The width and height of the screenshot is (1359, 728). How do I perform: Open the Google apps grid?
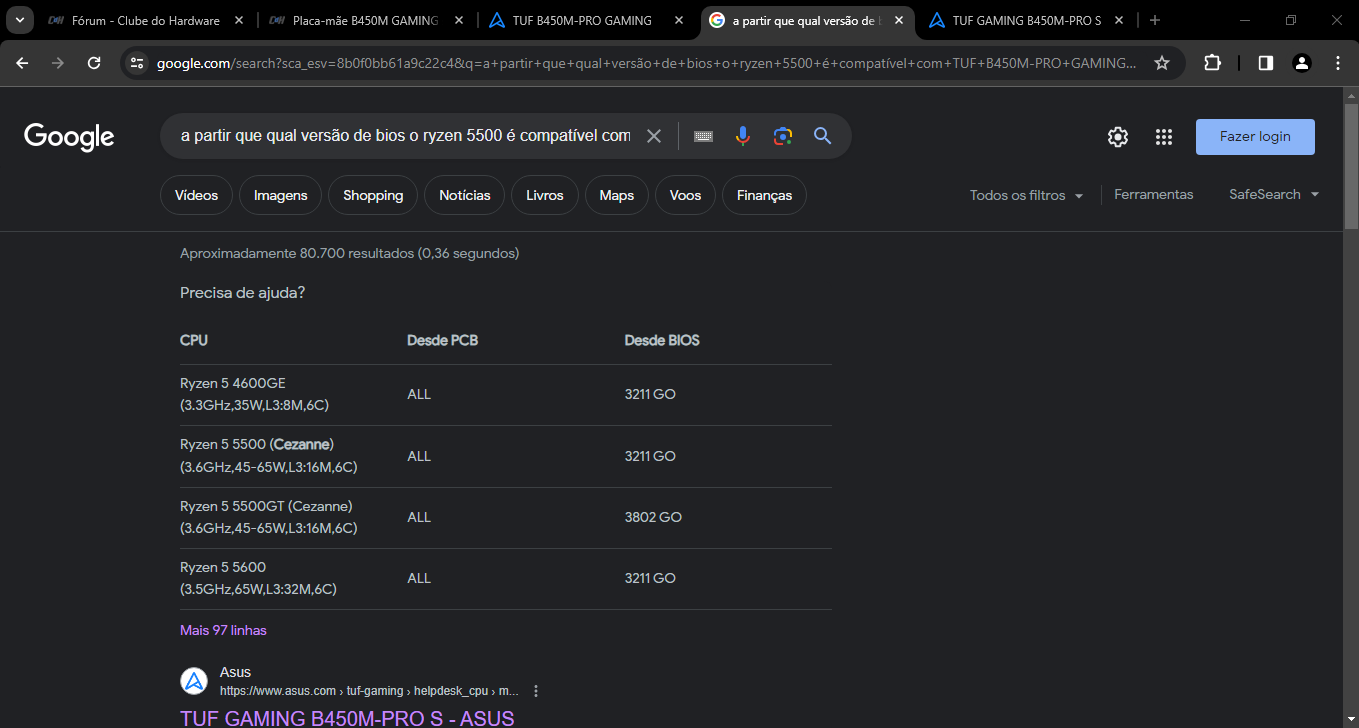(x=1163, y=137)
